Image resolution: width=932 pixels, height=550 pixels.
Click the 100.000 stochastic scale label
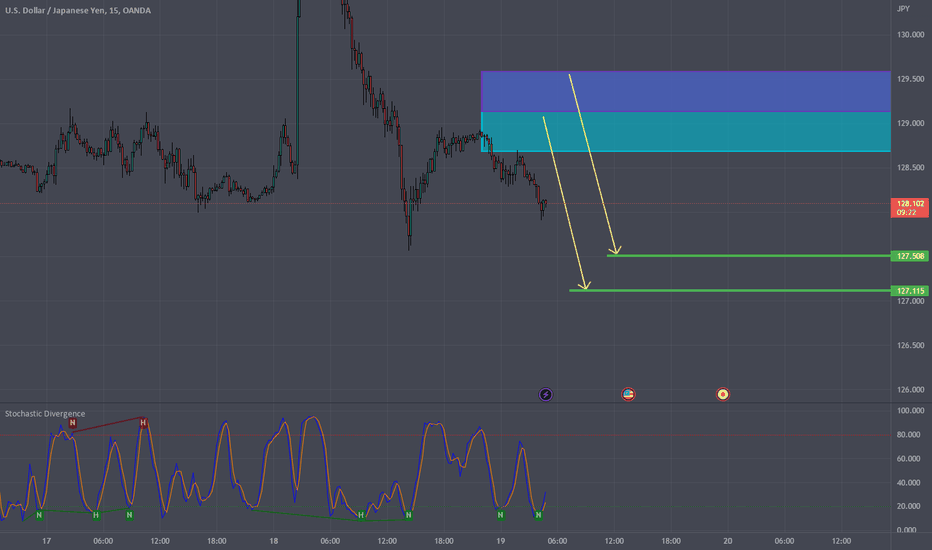click(x=911, y=411)
